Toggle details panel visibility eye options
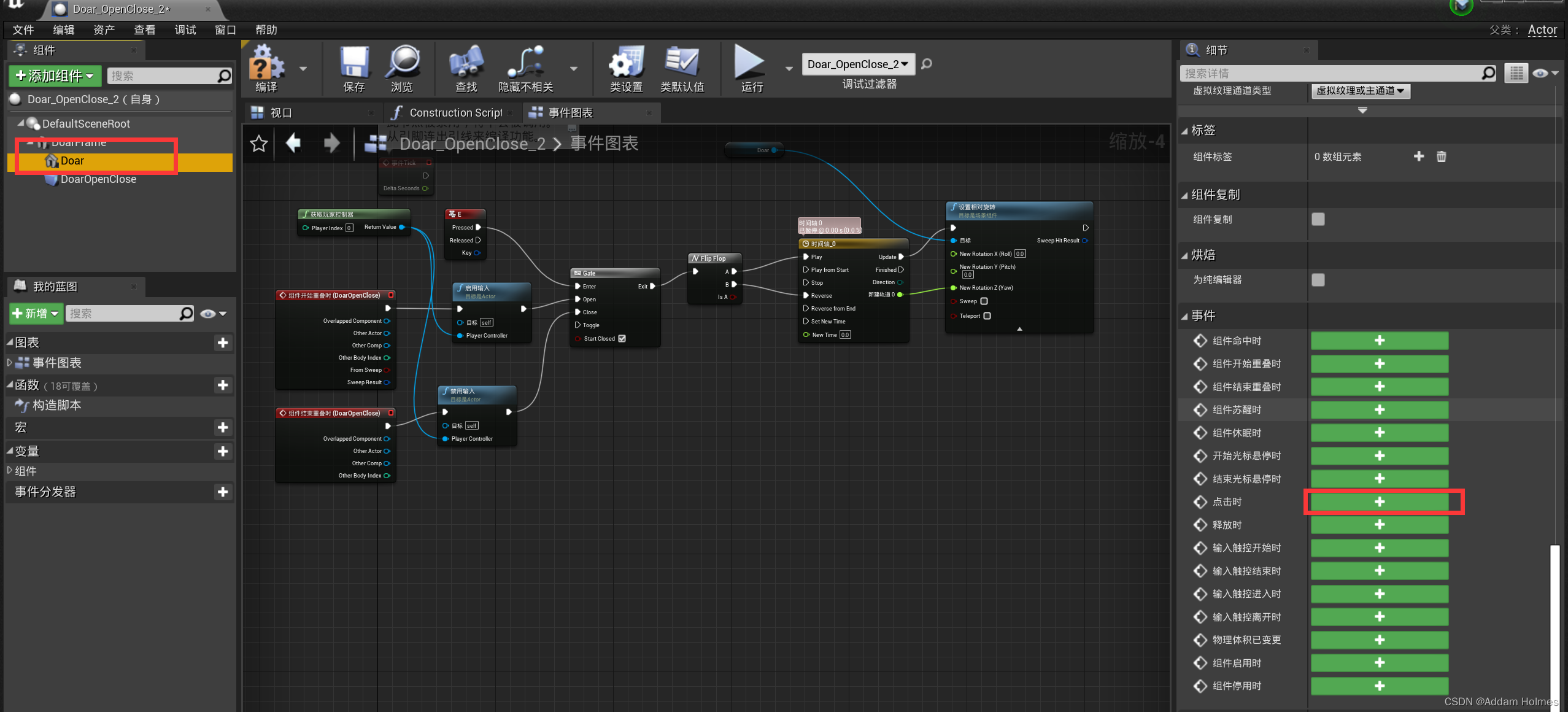This screenshot has width=1568, height=712. coord(1545,73)
